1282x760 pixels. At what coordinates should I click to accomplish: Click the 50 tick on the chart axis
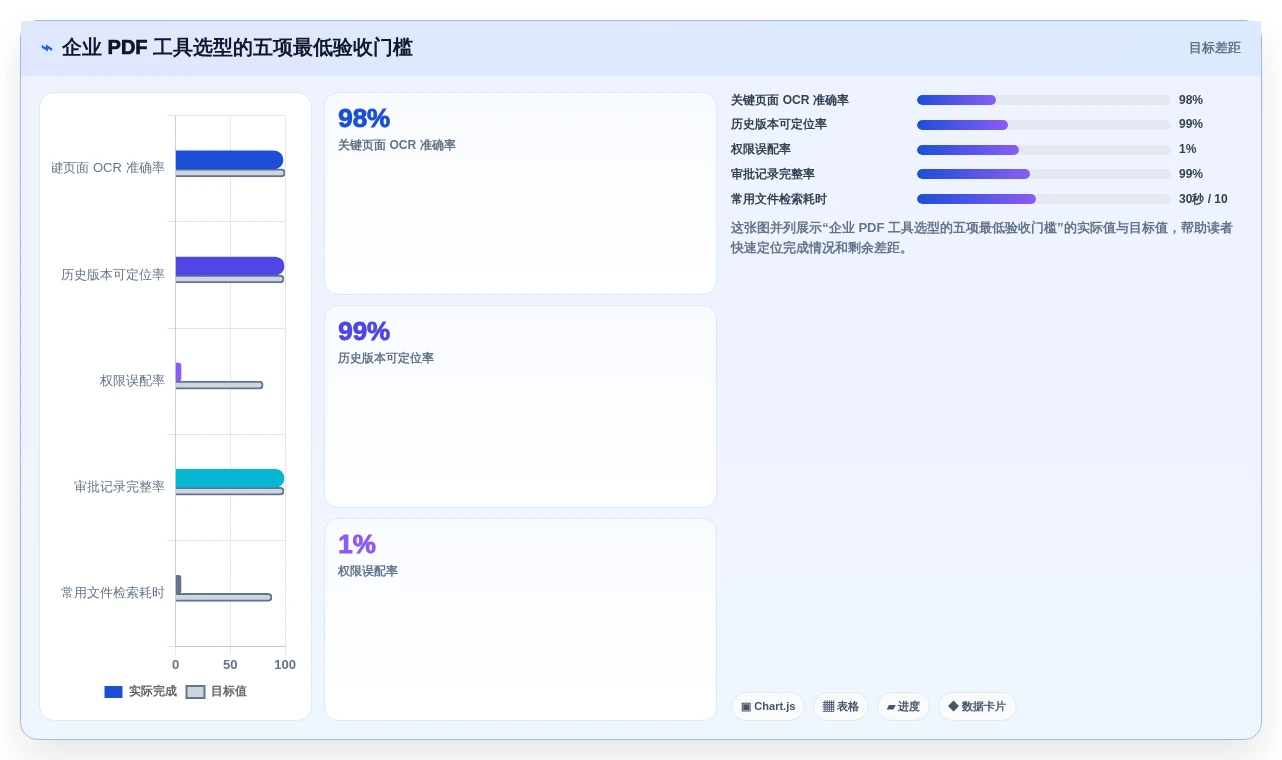[230, 665]
